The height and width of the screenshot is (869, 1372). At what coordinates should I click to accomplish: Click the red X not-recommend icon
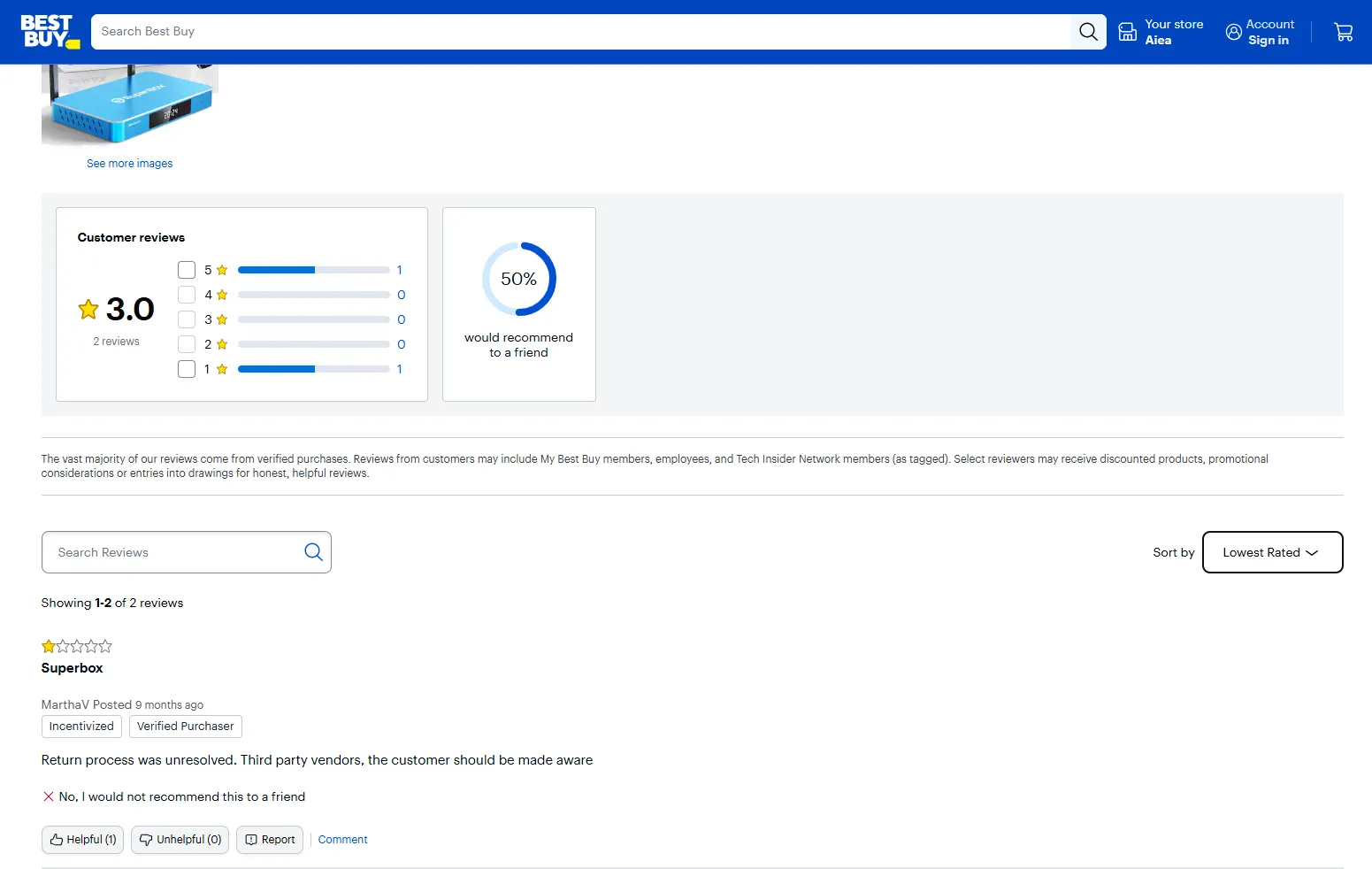coord(49,796)
